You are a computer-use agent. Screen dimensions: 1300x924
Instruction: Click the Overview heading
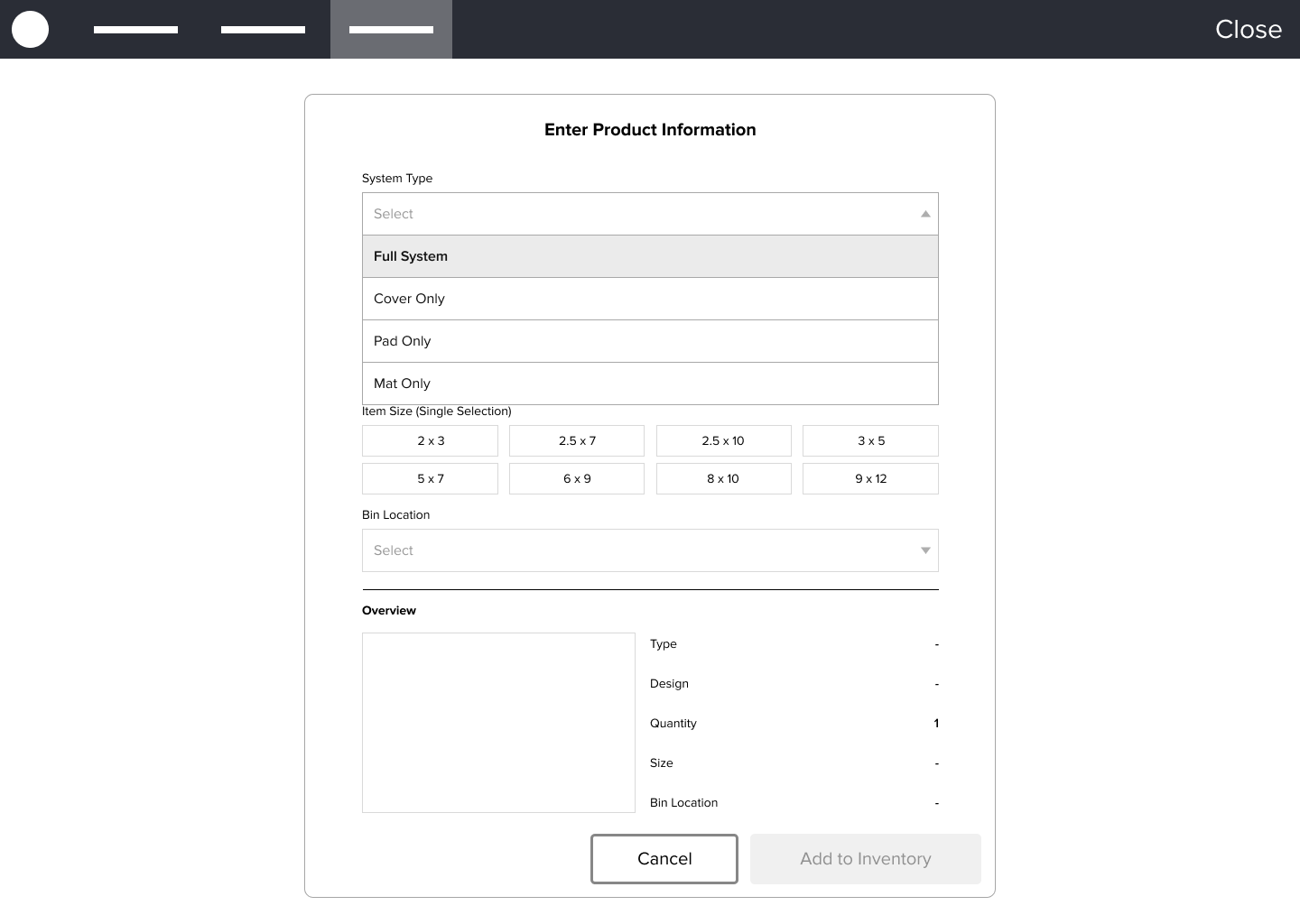pyautogui.click(x=389, y=611)
